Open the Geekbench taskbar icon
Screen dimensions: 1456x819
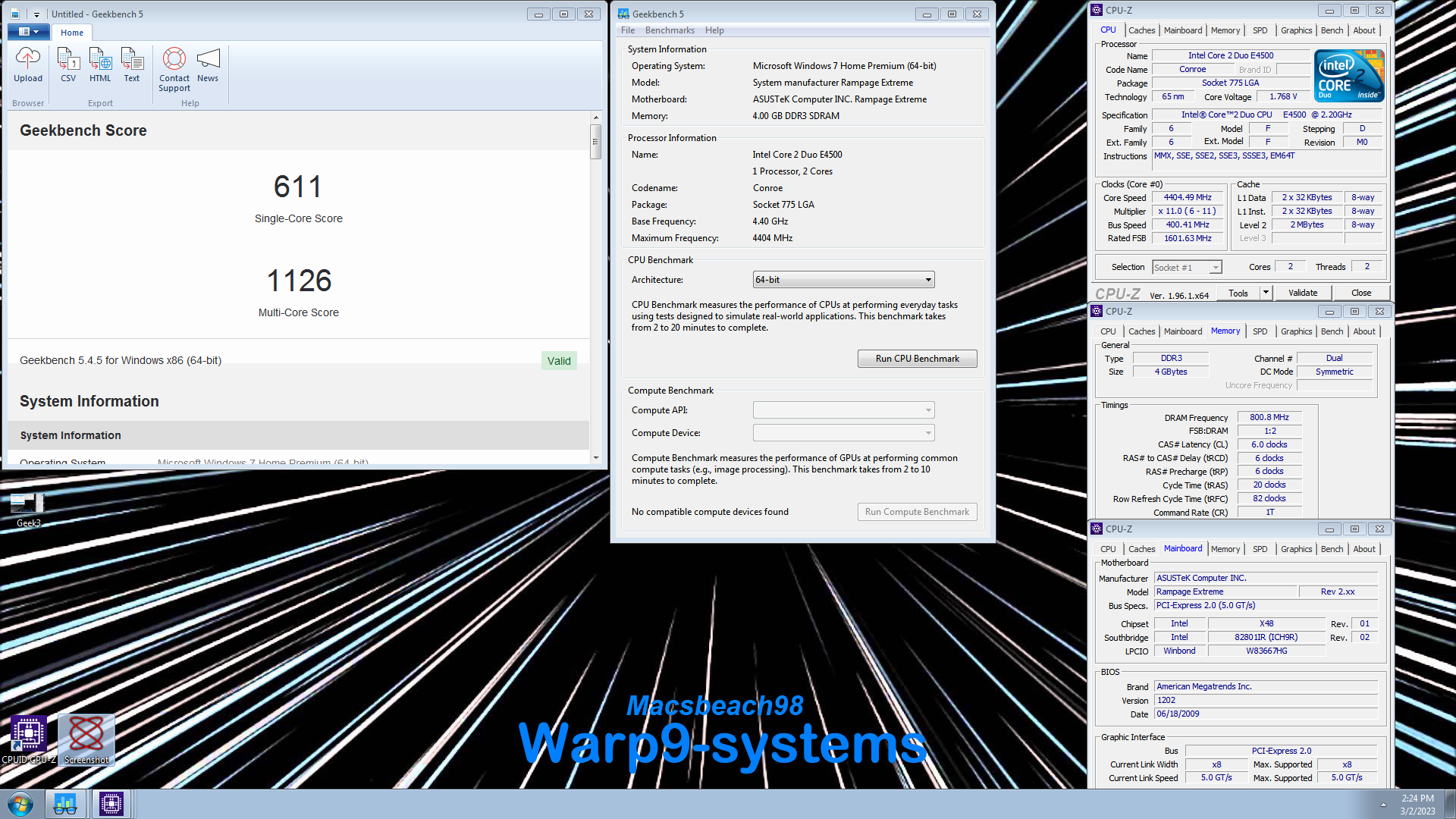[65, 804]
